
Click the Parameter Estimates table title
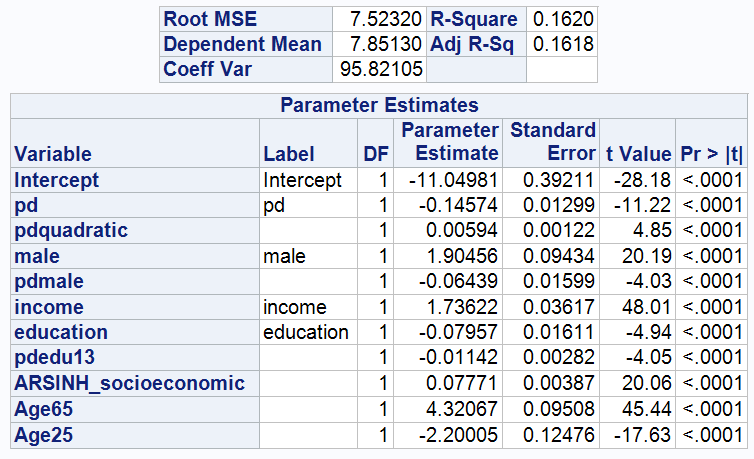379,105
